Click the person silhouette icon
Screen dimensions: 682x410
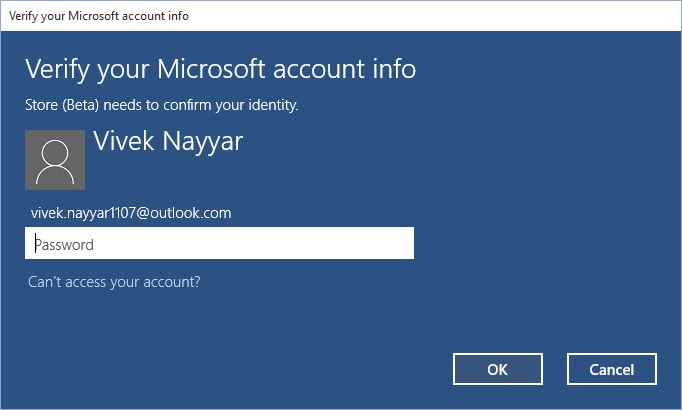[55, 160]
